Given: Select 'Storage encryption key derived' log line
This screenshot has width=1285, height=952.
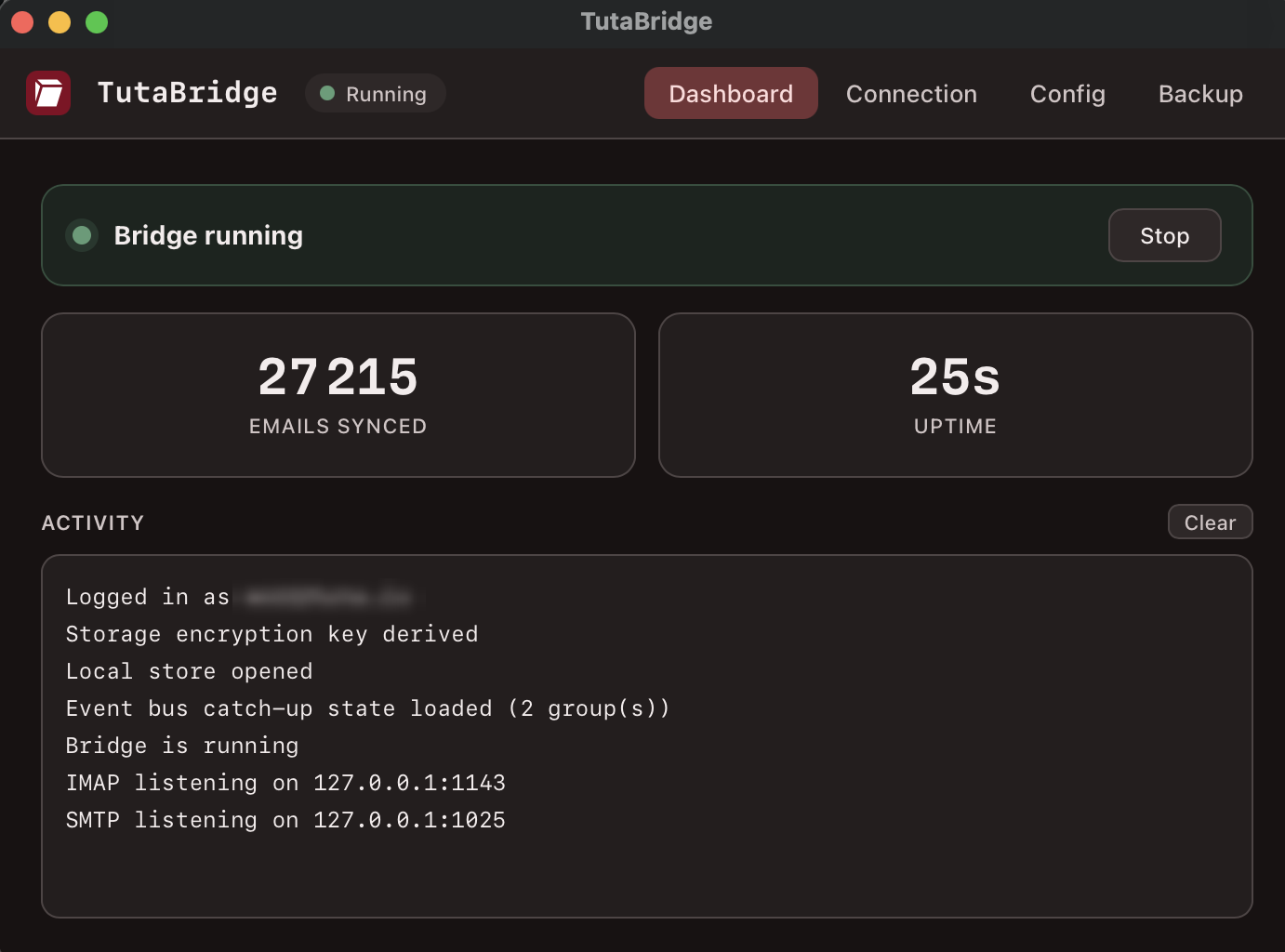Looking at the screenshot, I should pos(272,634).
